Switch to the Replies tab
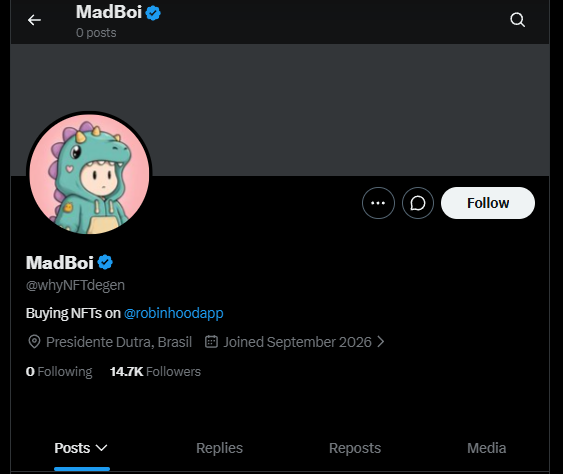Image resolution: width=563 pixels, height=474 pixels. [x=219, y=448]
